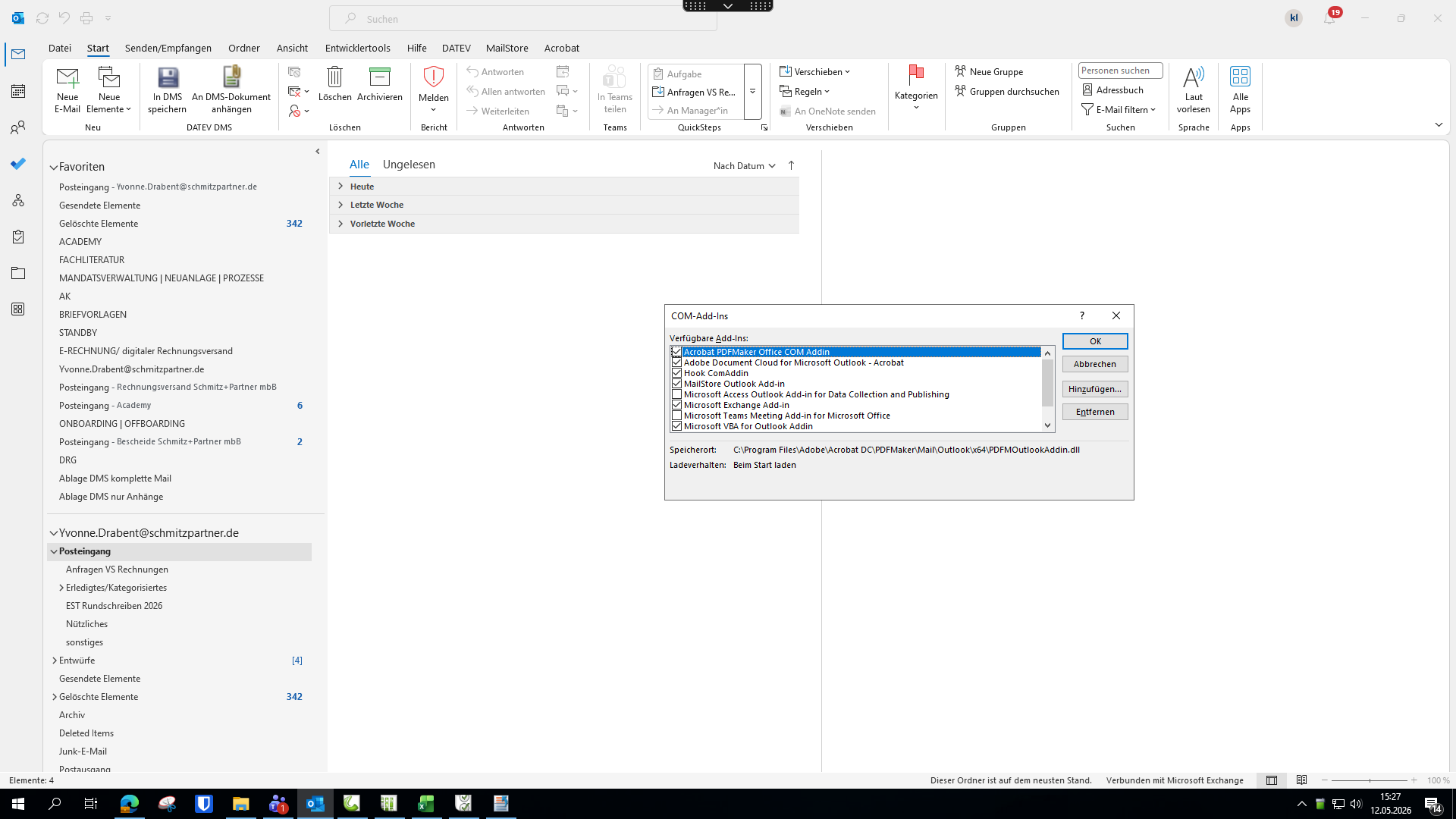Open People in the left navigation bar
The height and width of the screenshot is (819, 1456).
coord(18,127)
